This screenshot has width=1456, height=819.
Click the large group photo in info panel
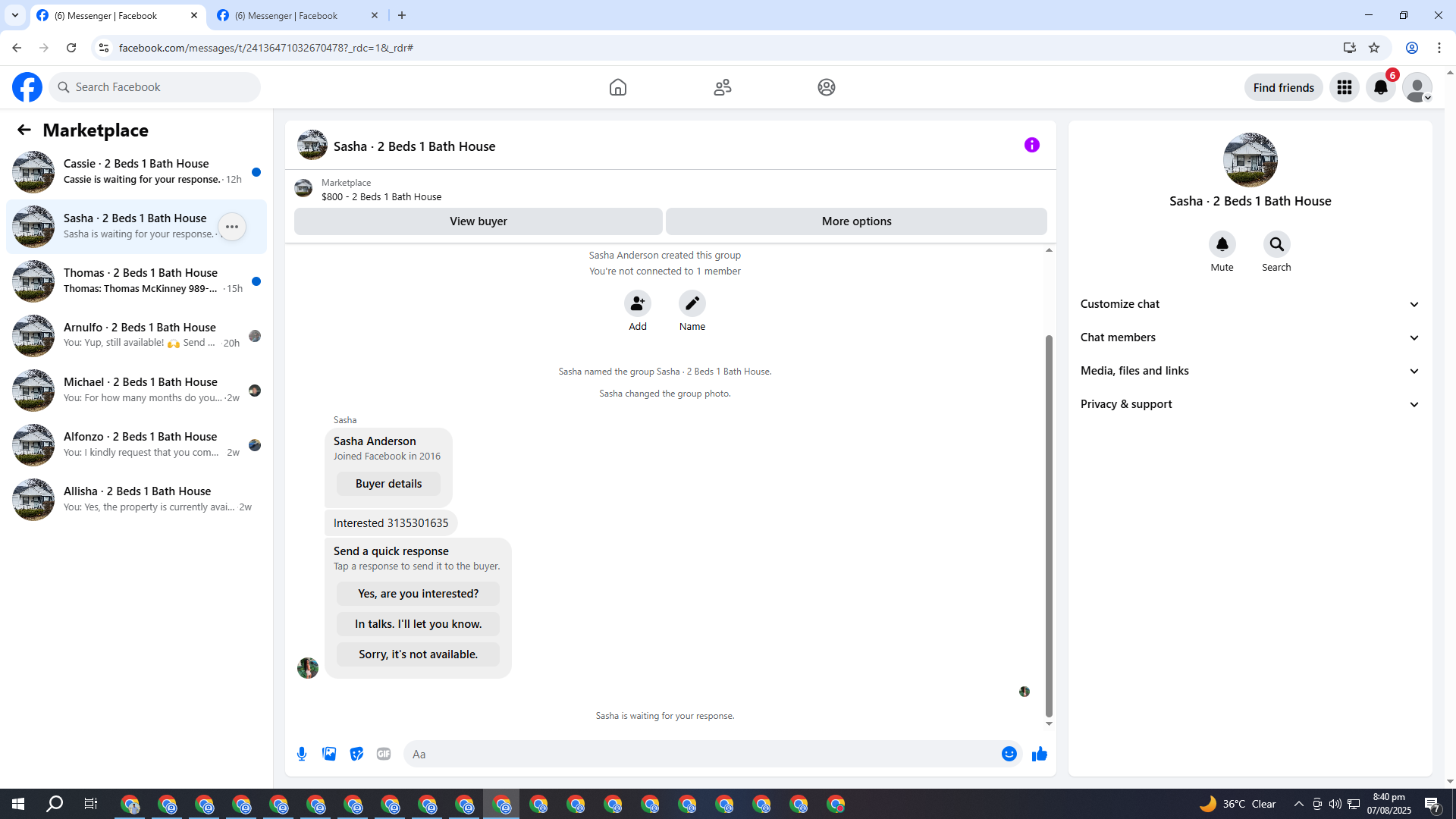pyautogui.click(x=1250, y=160)
